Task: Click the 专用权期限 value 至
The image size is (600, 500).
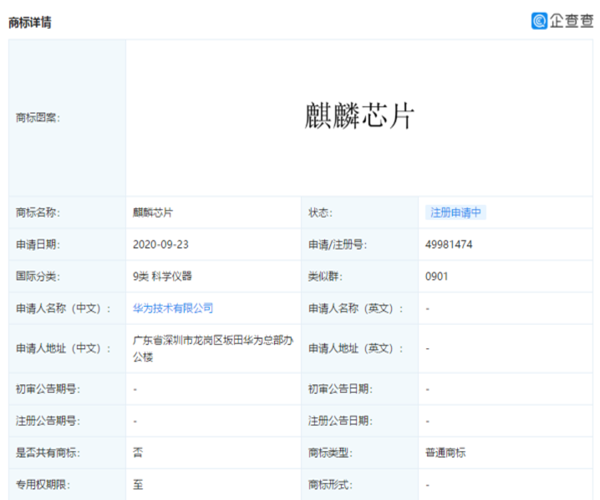Action: 138,485
